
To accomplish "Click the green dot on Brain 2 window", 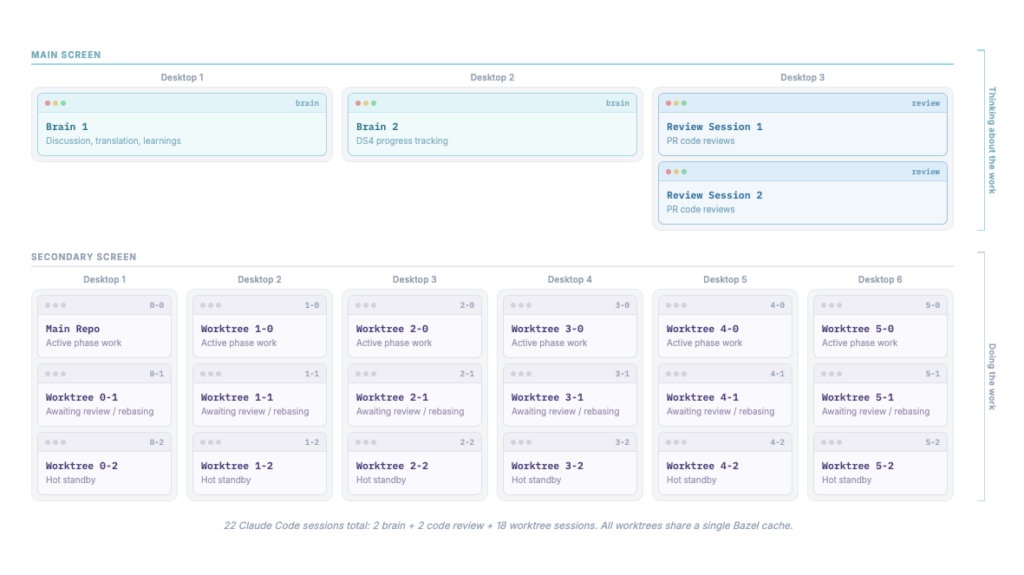I will 374,103.
